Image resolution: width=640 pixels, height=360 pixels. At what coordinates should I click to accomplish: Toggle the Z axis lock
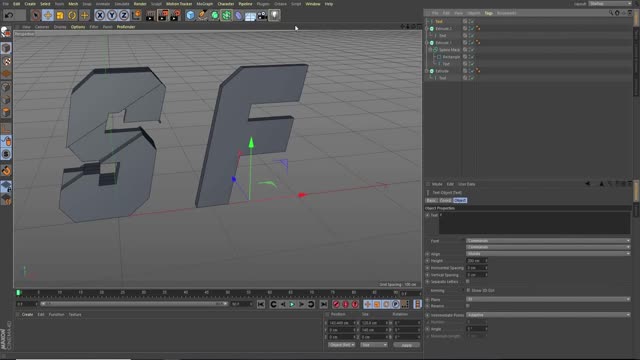point(124,16)
